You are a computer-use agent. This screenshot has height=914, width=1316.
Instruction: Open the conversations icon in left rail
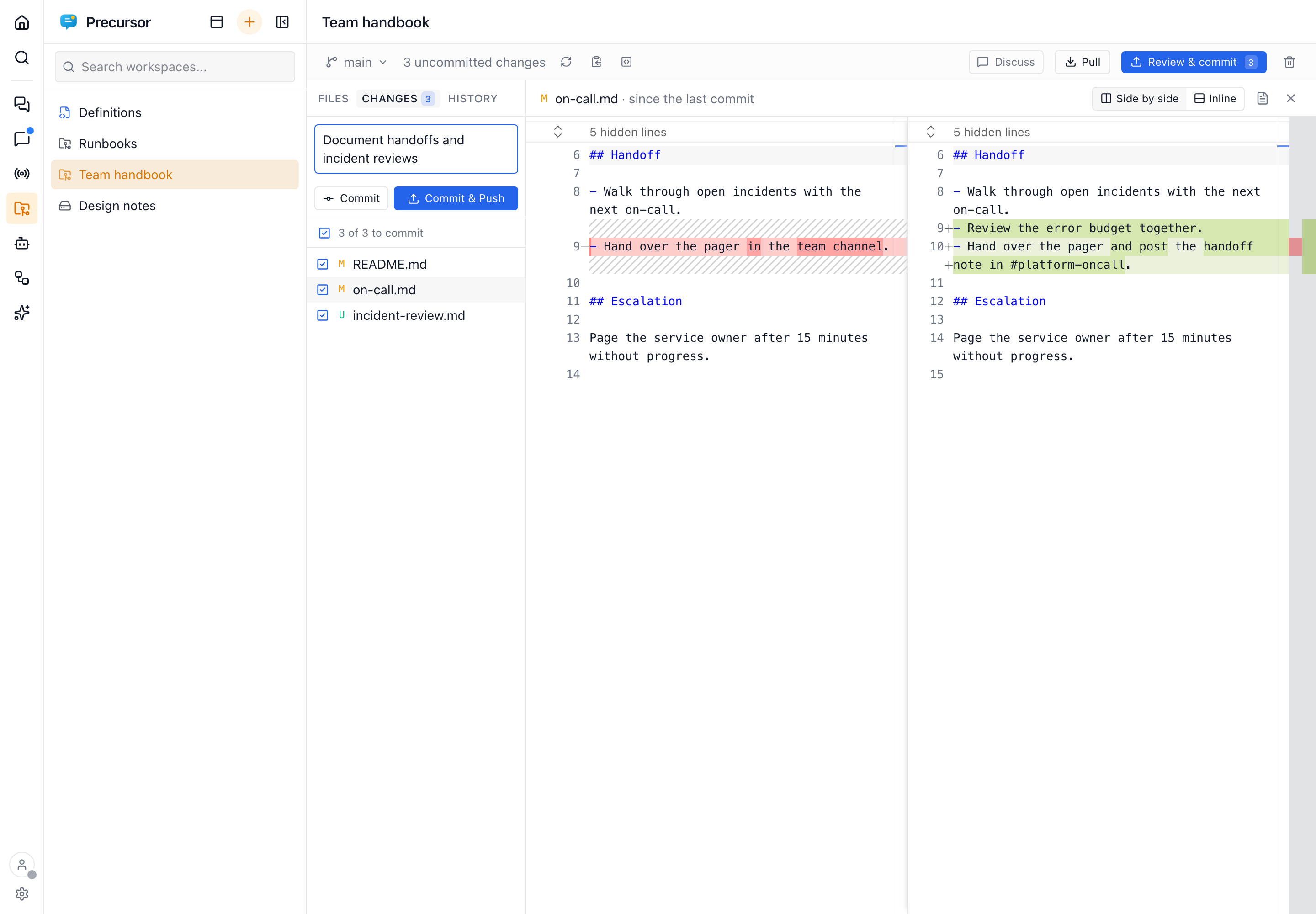coord(22,104)
